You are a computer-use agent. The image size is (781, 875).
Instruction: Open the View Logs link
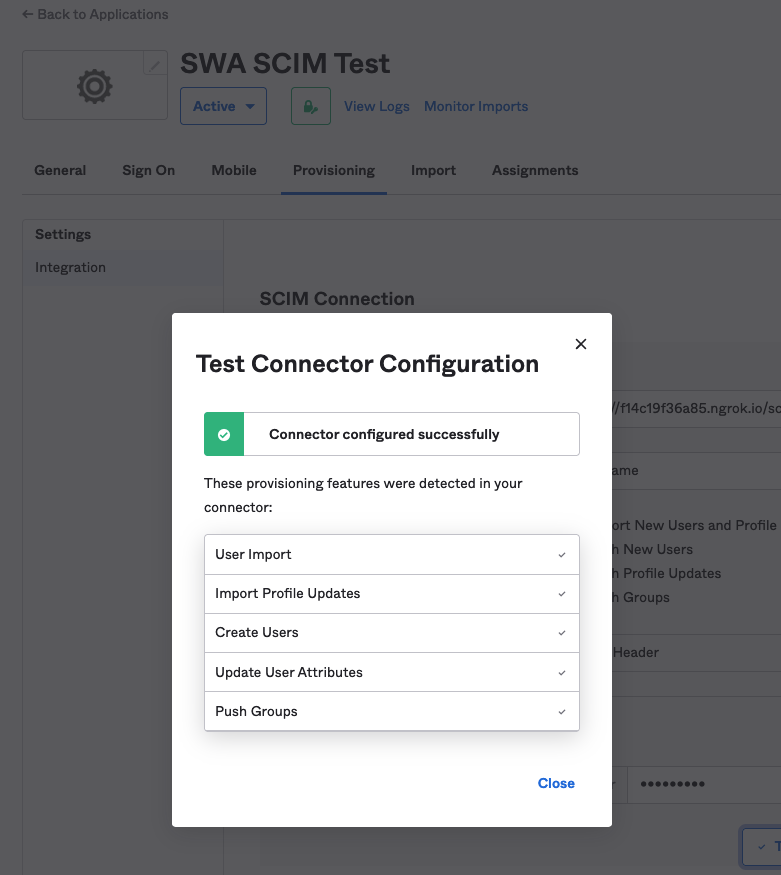[377, 107]
